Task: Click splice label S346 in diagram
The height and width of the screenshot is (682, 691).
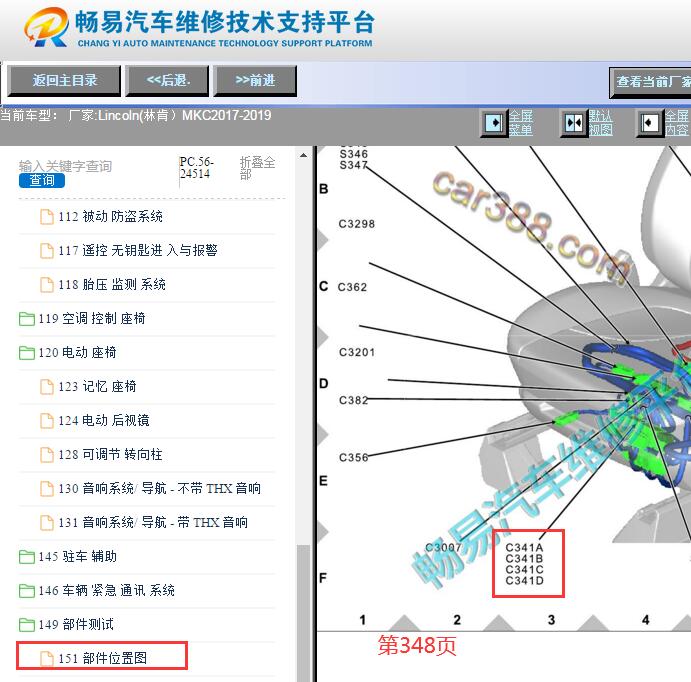Action: click(353, 154)
